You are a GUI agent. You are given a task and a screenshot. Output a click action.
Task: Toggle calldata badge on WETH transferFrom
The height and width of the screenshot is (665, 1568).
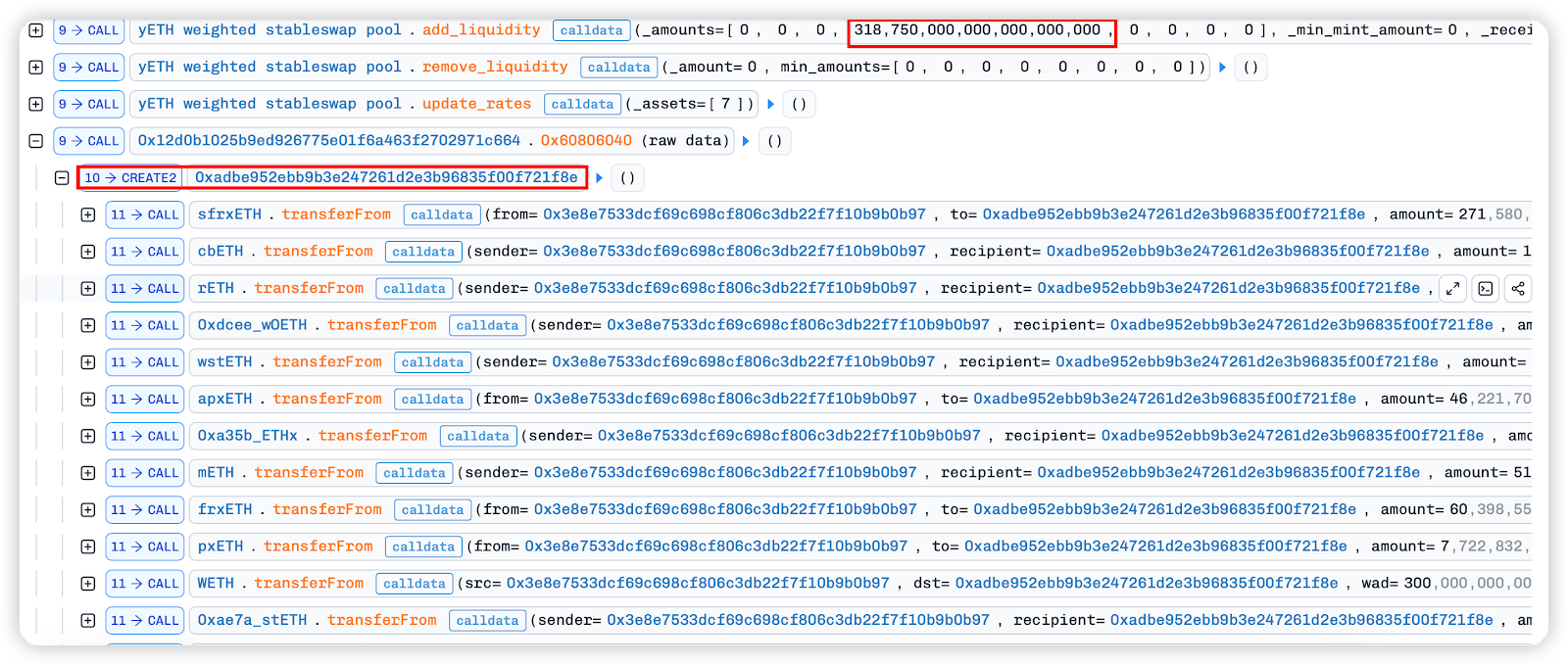point(414,584)
